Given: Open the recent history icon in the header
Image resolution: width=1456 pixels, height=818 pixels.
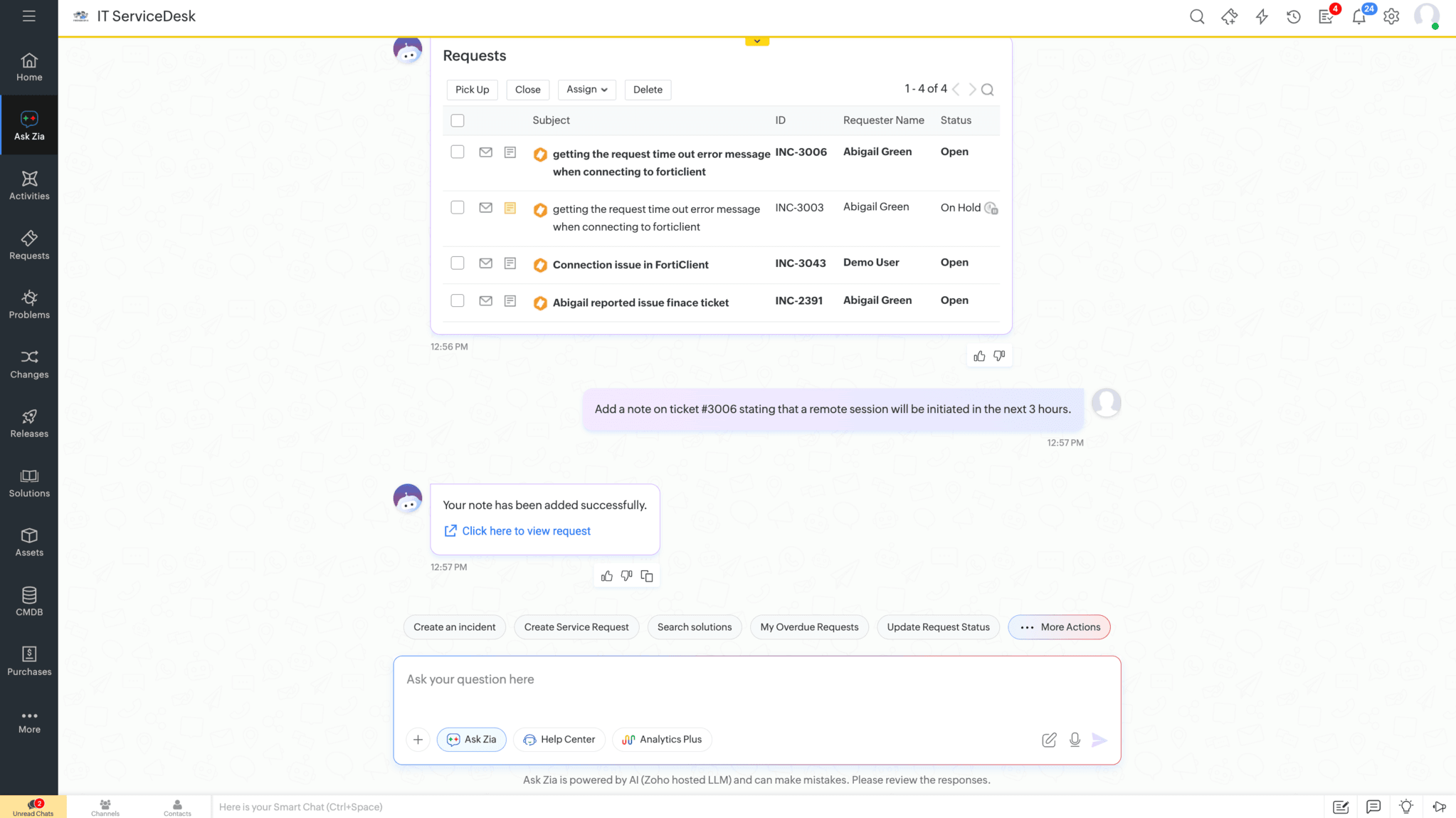Looking at the screenshot, I should point(1294,16).
